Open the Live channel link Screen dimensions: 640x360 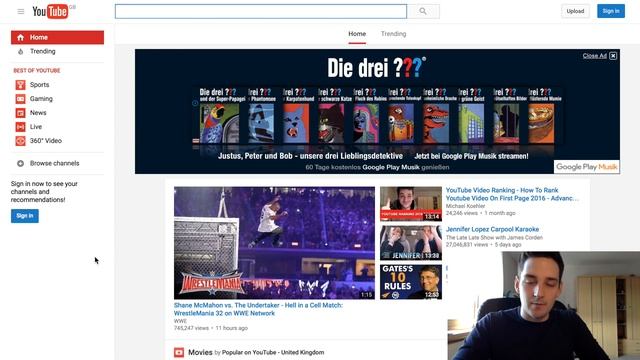(36, 127)
